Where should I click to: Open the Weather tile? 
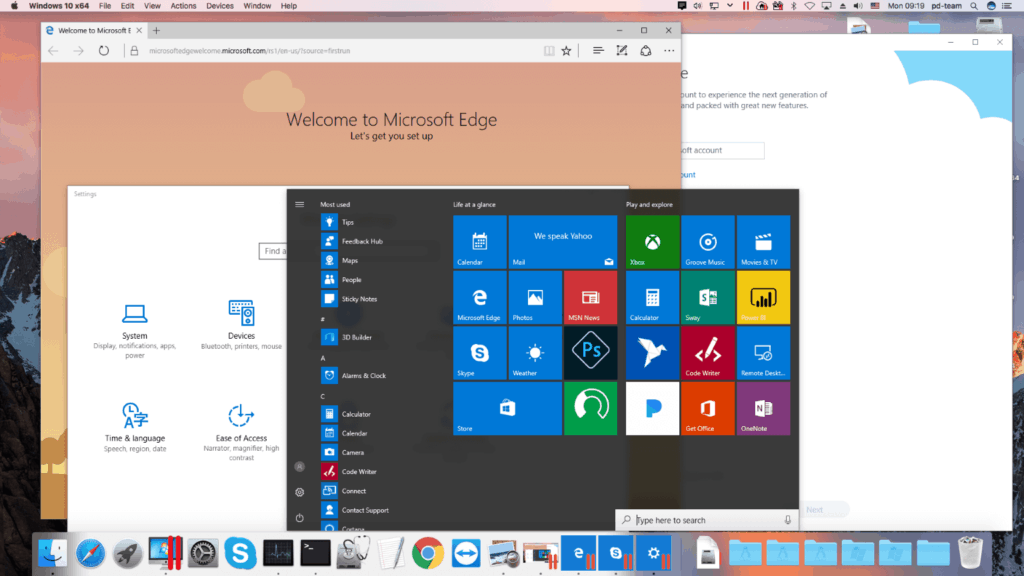tap(535, 352)
